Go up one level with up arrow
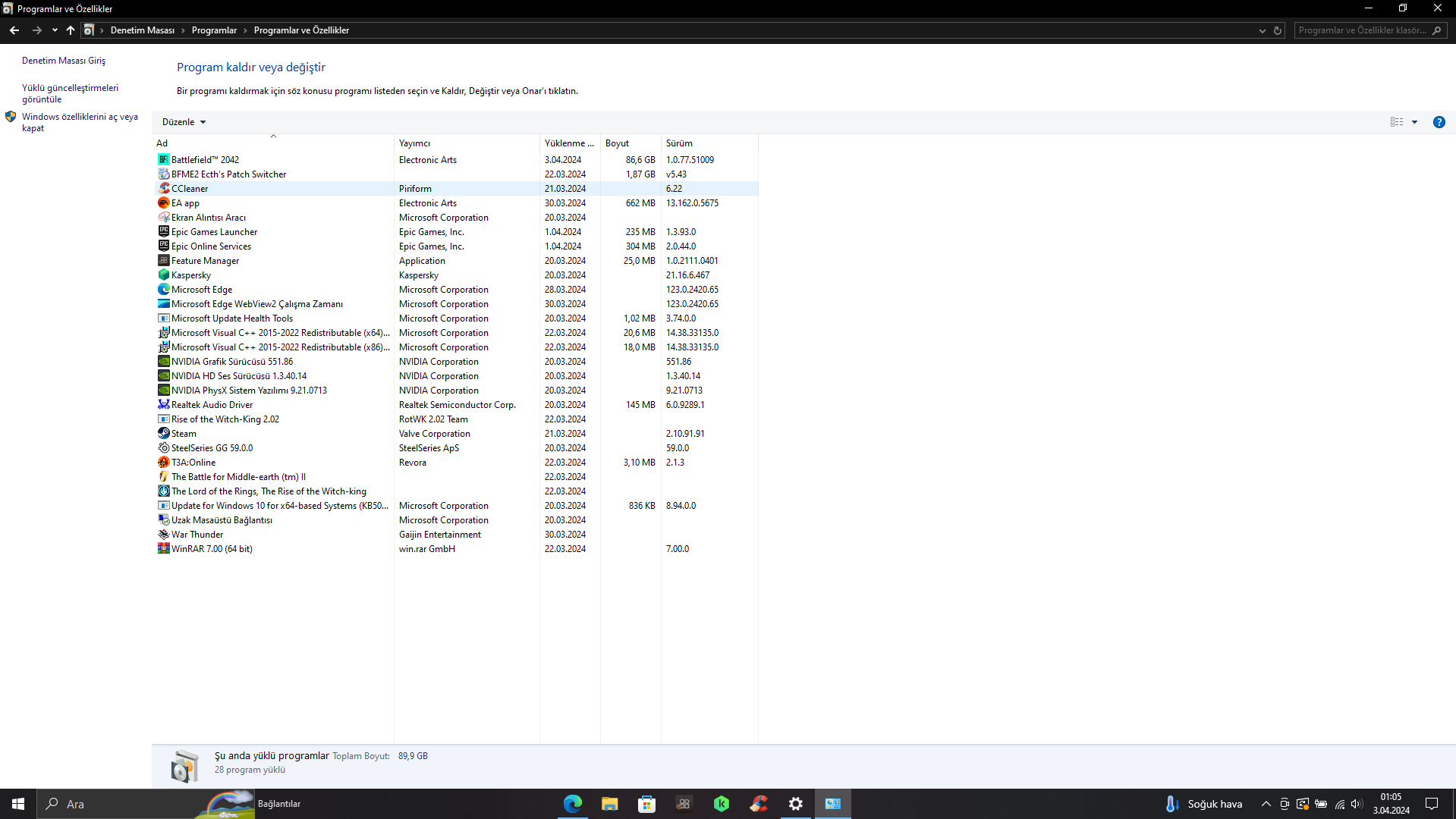Screen dimensions: 1456x819 (71, 30)
